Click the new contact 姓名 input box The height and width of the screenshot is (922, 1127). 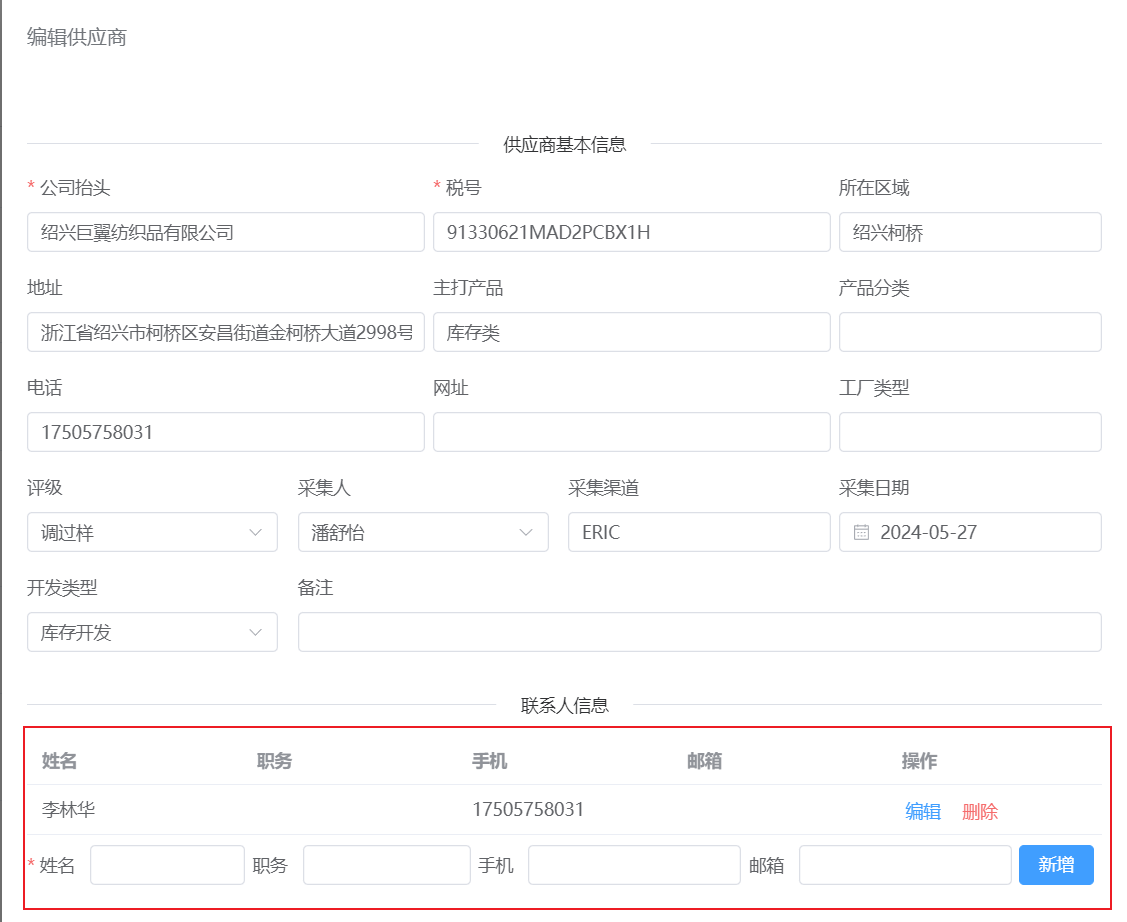pyautogui.click(x=167, y=865)
